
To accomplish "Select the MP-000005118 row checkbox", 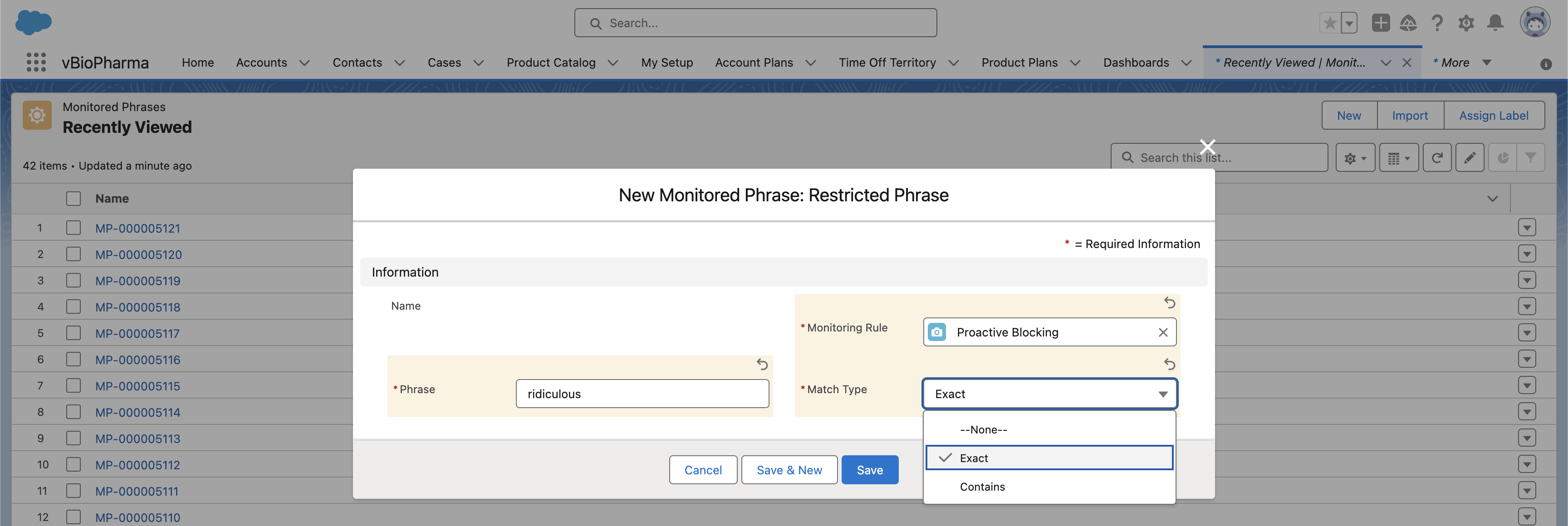I will pos(73,307).
